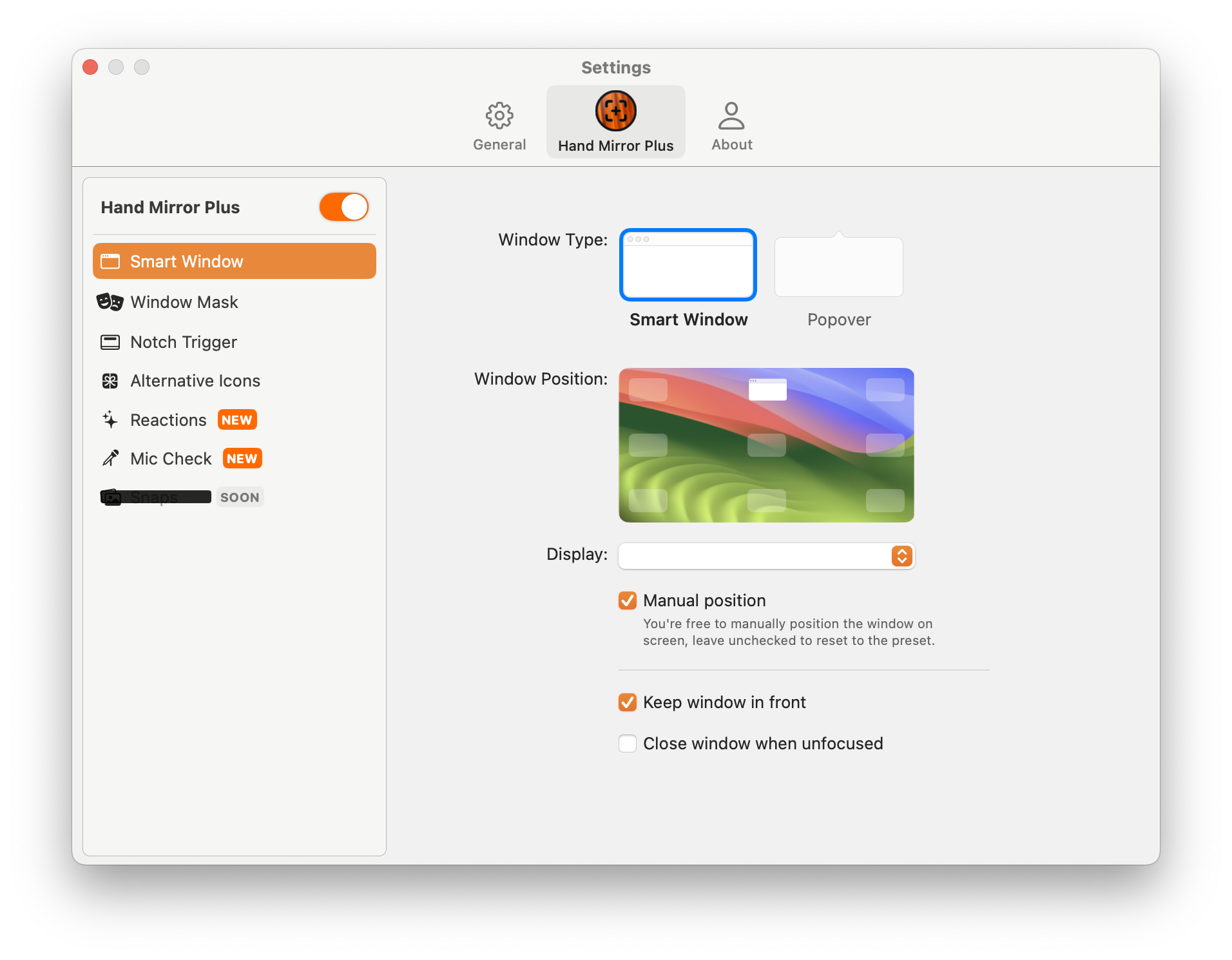Select Smart Window in the sidebar
Image resolution: width=1232 pixels, height=960 pixels.
[x=235, y=261]
